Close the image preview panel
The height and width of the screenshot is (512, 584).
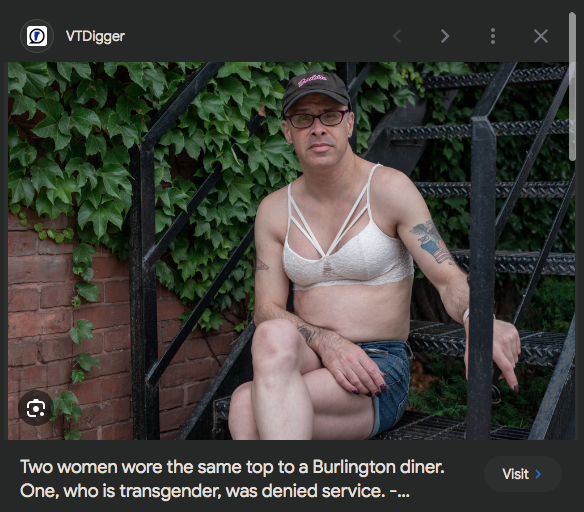pyautogui.click(x=540, y=36)
